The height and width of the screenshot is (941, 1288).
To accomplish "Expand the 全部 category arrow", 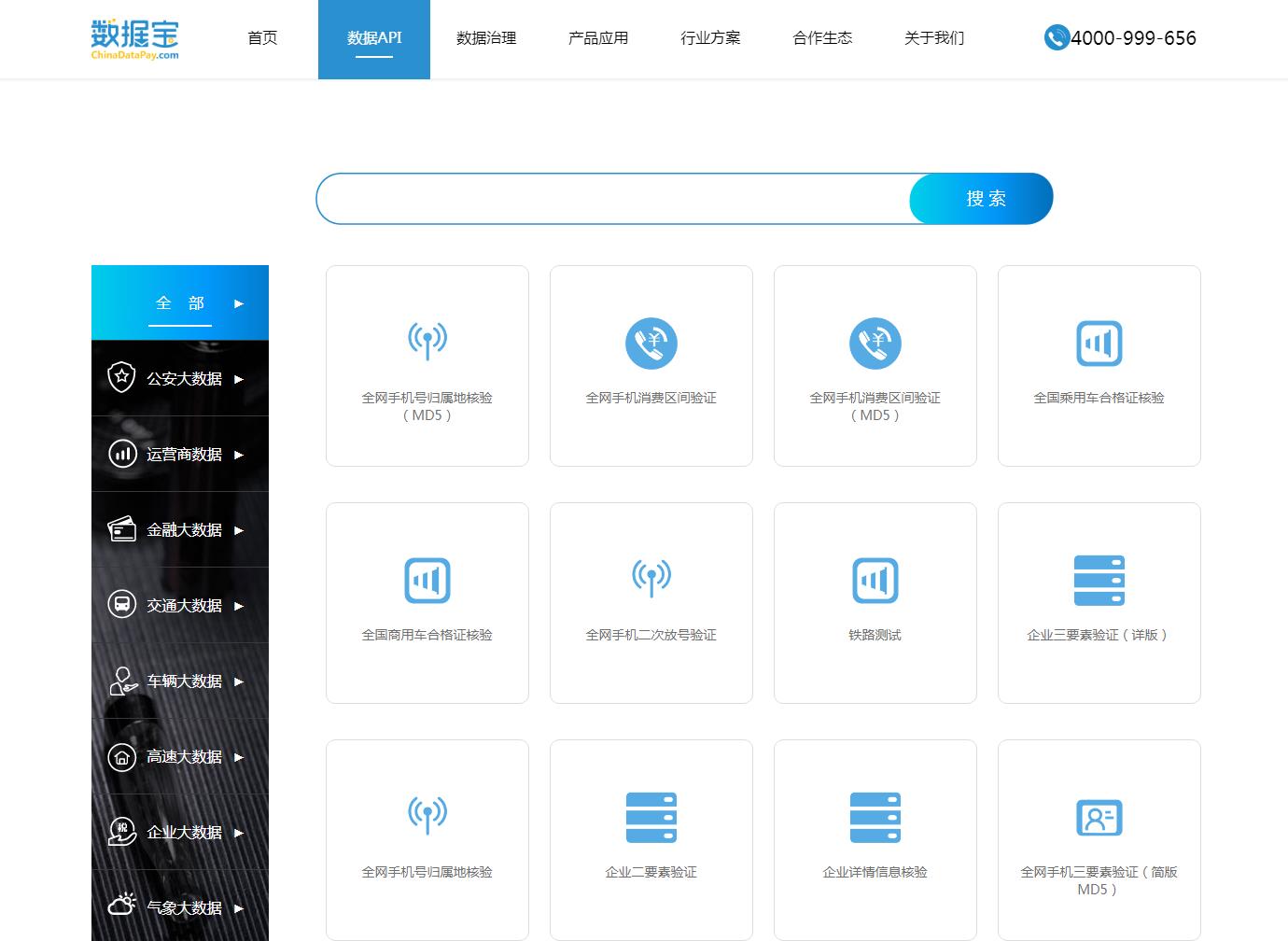I will pyautogui.click(x=239, y=303).
